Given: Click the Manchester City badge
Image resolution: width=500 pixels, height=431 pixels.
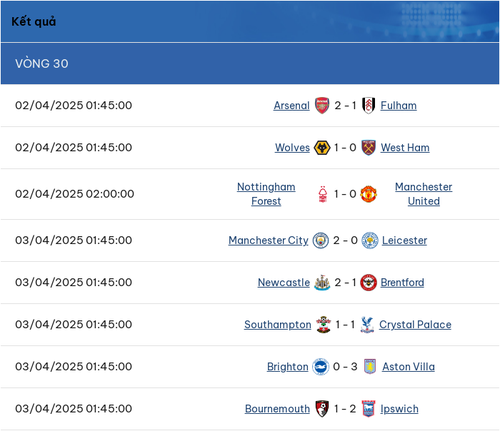Looking at the screenshot, I should [321, 240].
